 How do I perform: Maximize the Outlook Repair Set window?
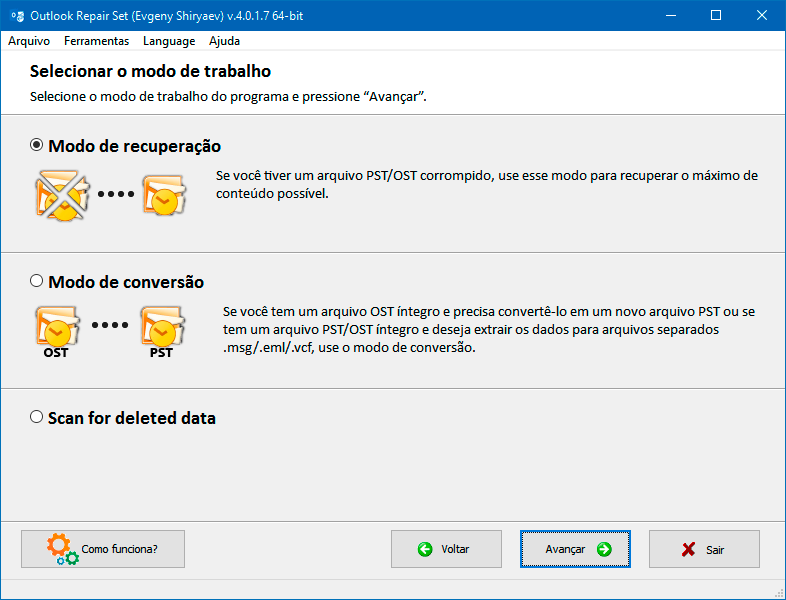click(x=715, y=15)
